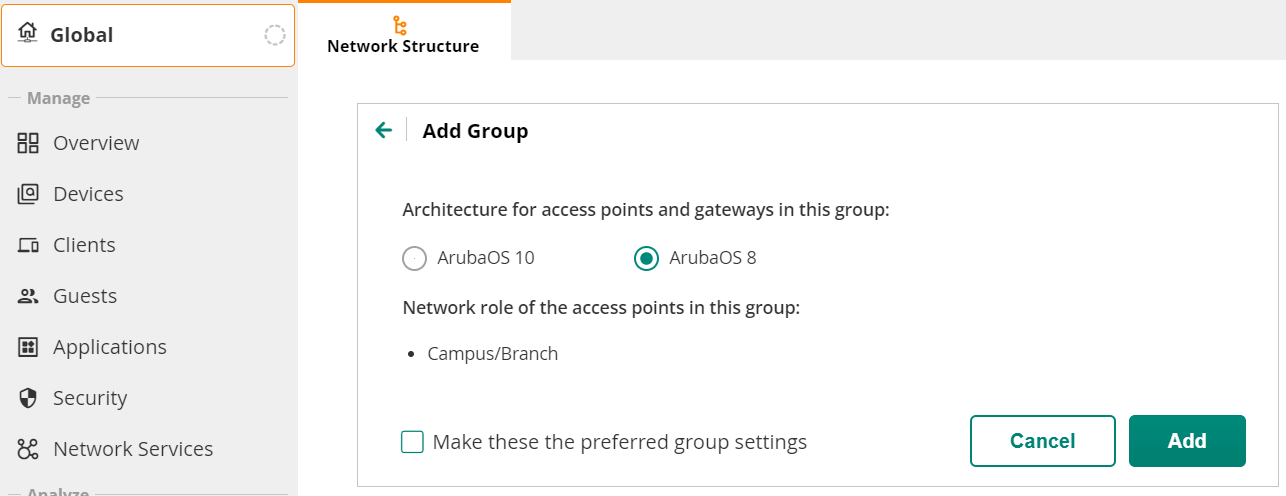Enable the preferred group settings checkbox
1286x496 pixels.
412,442
